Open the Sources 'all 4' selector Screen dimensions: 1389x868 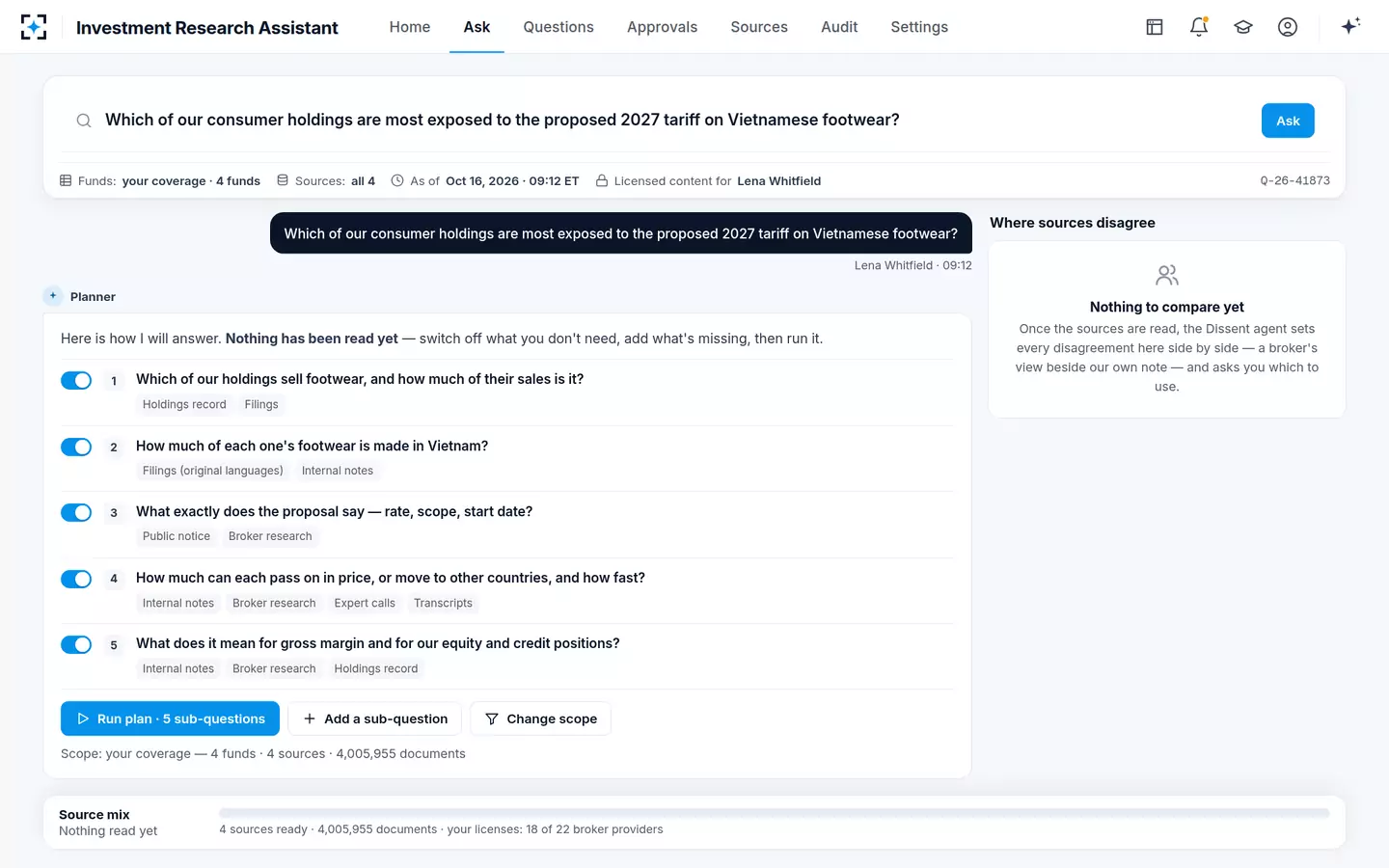tap(326, 180)
